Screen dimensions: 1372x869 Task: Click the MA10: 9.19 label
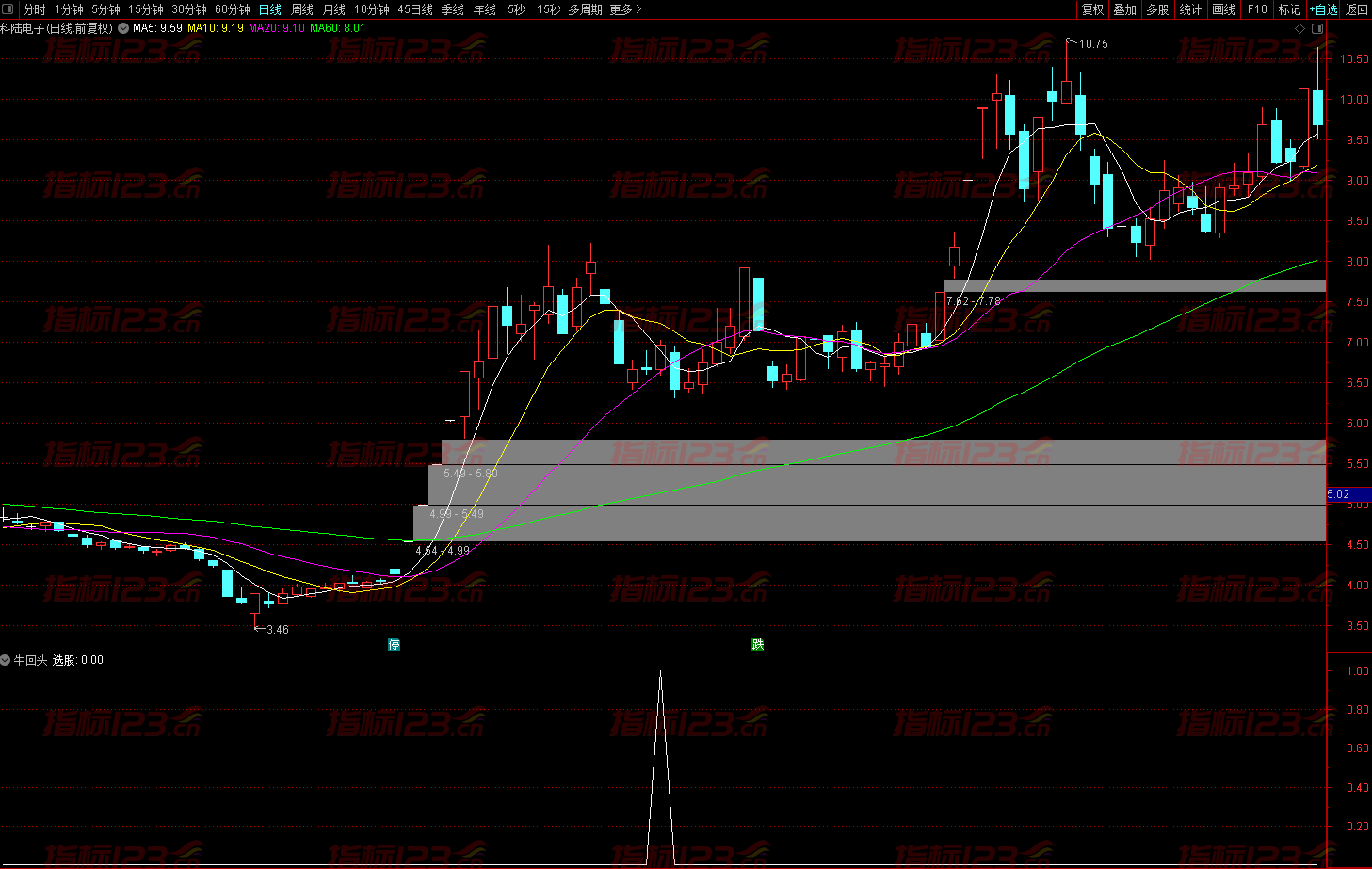pos(215,28)
